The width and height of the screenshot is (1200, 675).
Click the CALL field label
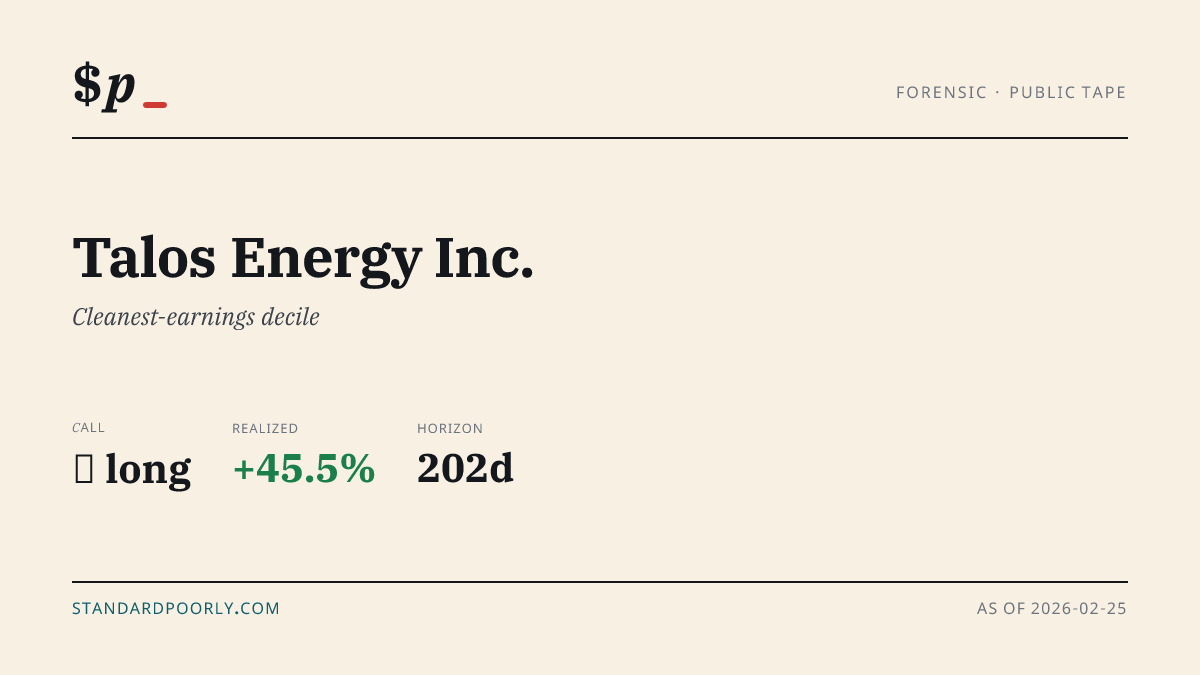[x=89, y=428]
